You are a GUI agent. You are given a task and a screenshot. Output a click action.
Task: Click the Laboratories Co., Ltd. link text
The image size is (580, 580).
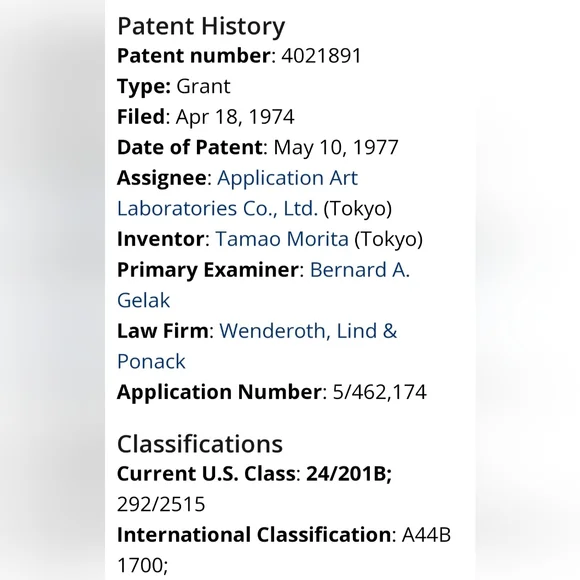(217, 208)
